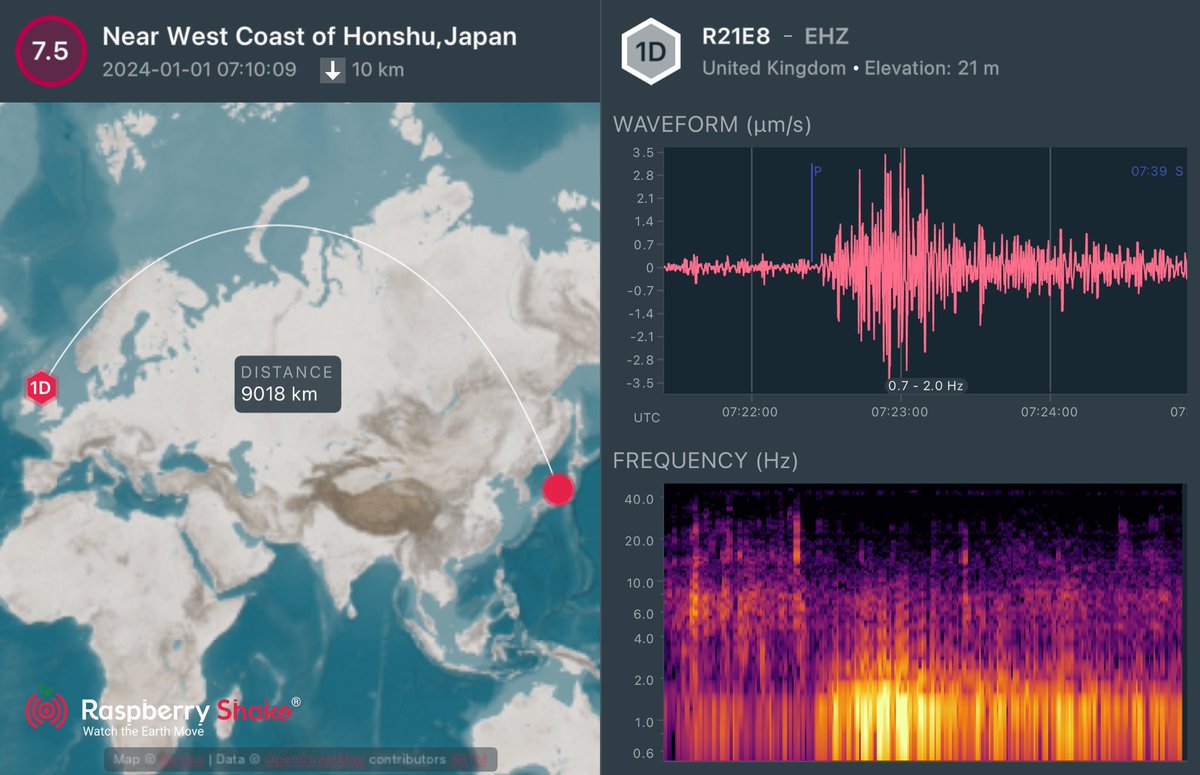Click the 3.5 value on waveform axis
Image resolution: width=1200 pixels, height=775 pixels.
pos(643,152)
